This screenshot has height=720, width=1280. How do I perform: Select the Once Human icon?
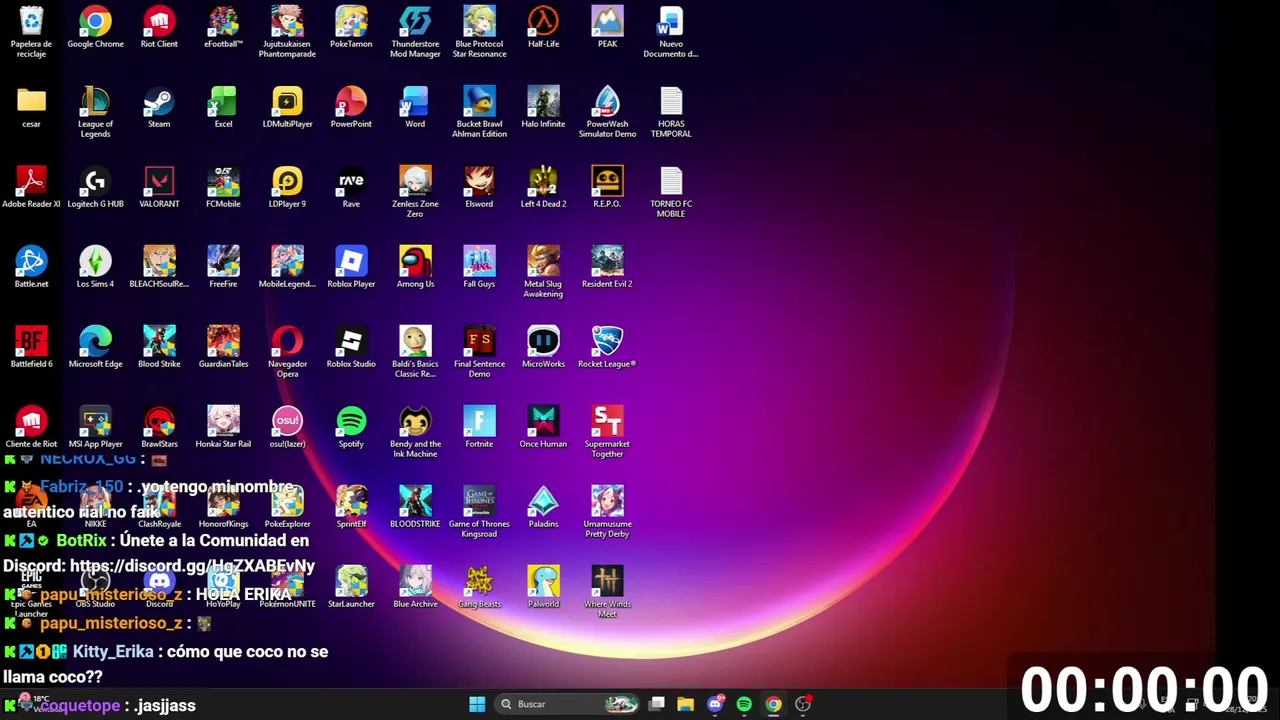(543, 428)
